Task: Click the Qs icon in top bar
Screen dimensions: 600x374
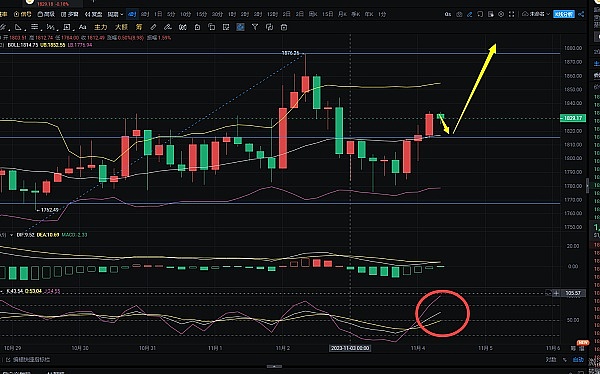Action: [448, 15]
